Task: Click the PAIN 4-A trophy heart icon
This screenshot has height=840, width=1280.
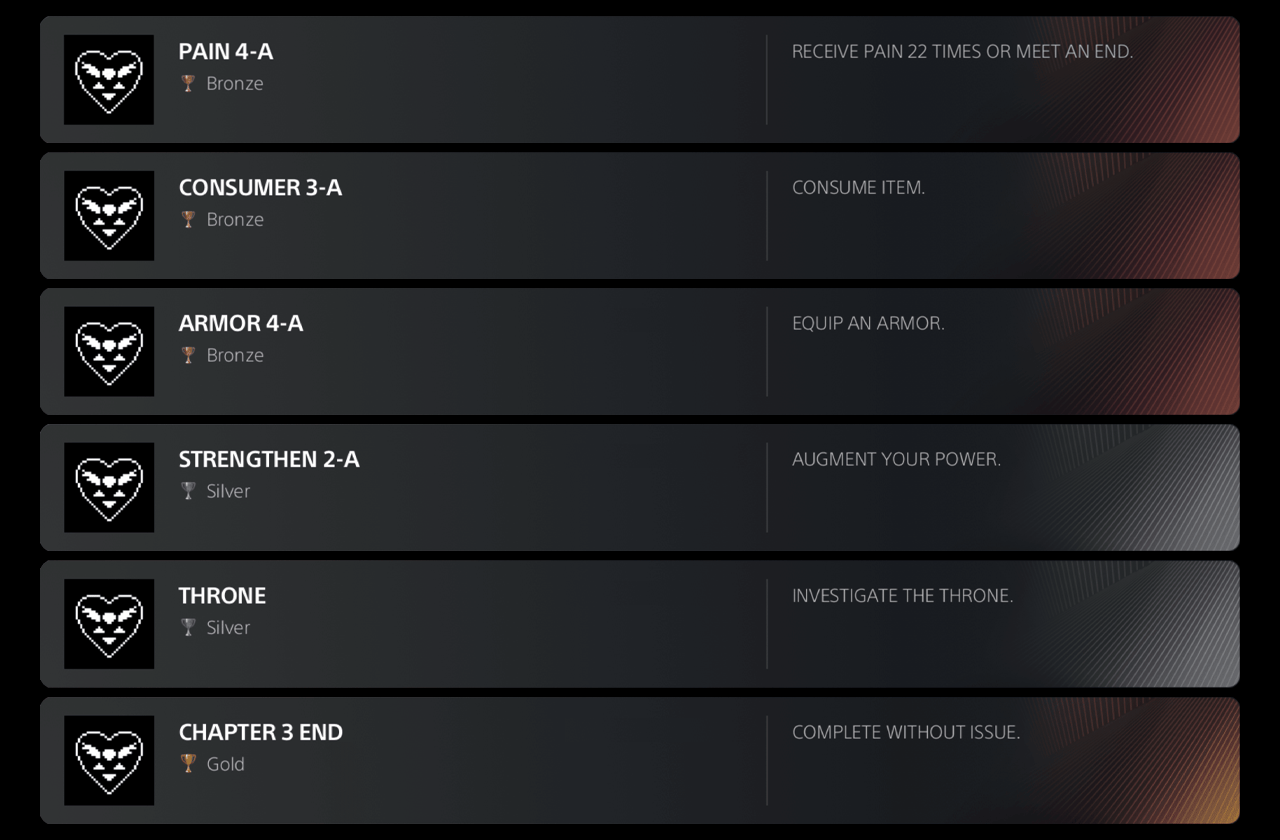Action: [x=109, y=80]
